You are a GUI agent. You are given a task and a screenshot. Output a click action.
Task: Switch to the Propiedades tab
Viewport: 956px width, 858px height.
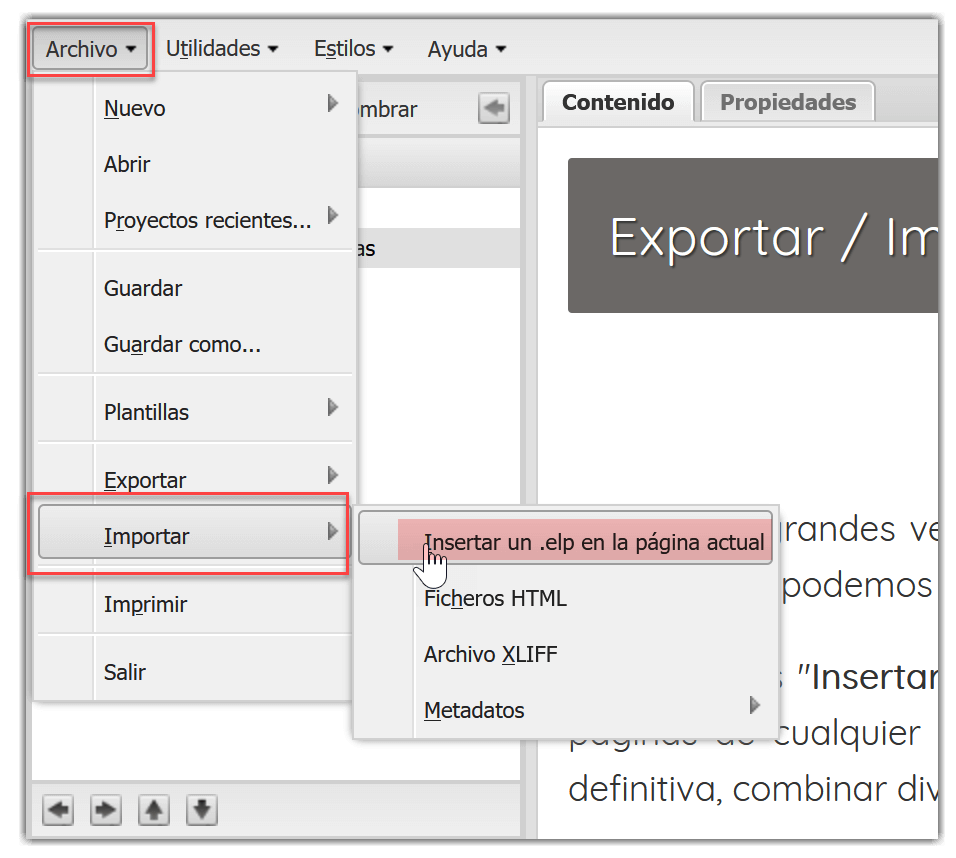click(x=786, y=101)
